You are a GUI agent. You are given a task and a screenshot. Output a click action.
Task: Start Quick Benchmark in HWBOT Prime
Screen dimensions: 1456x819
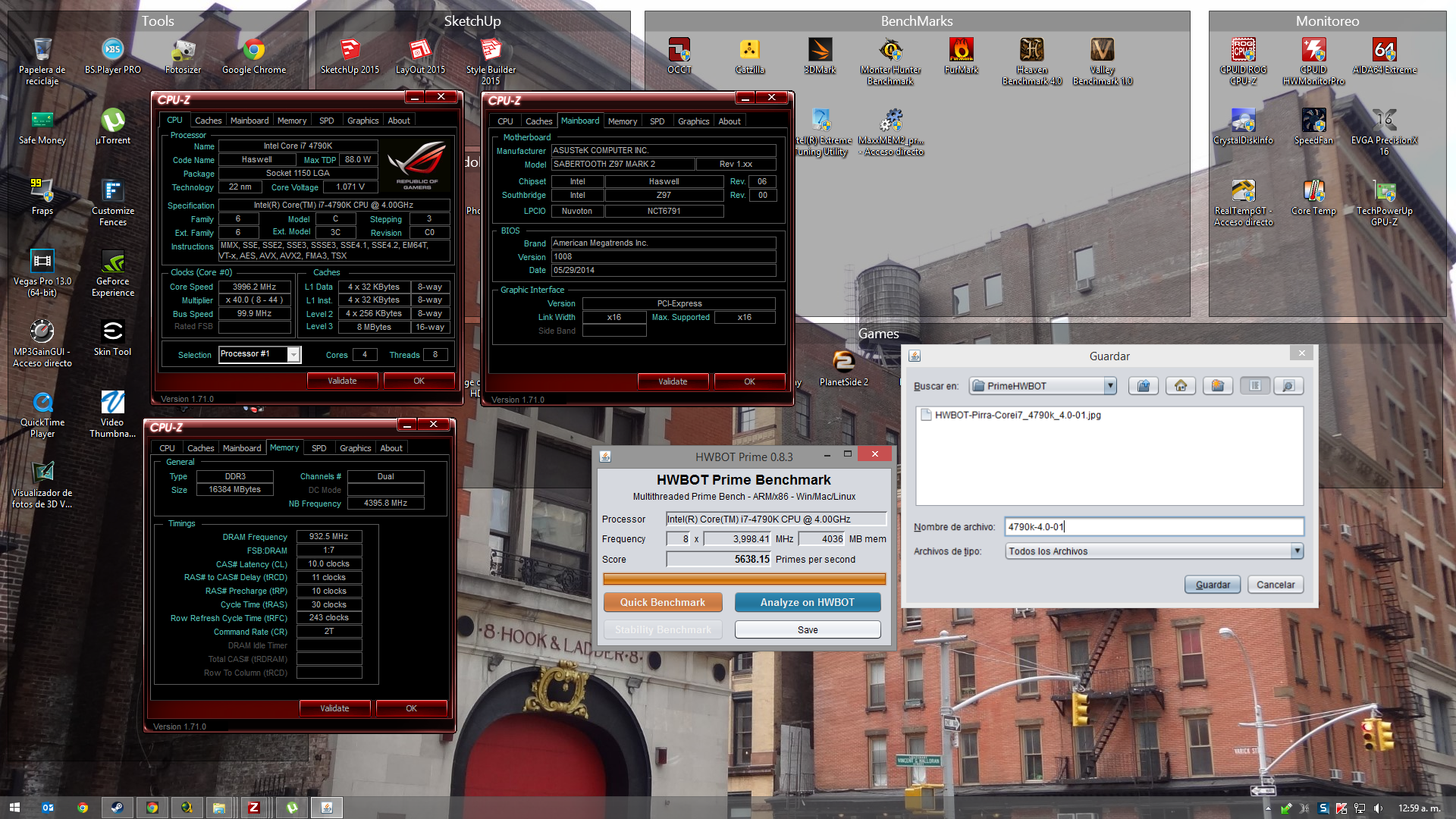[663, 602]
